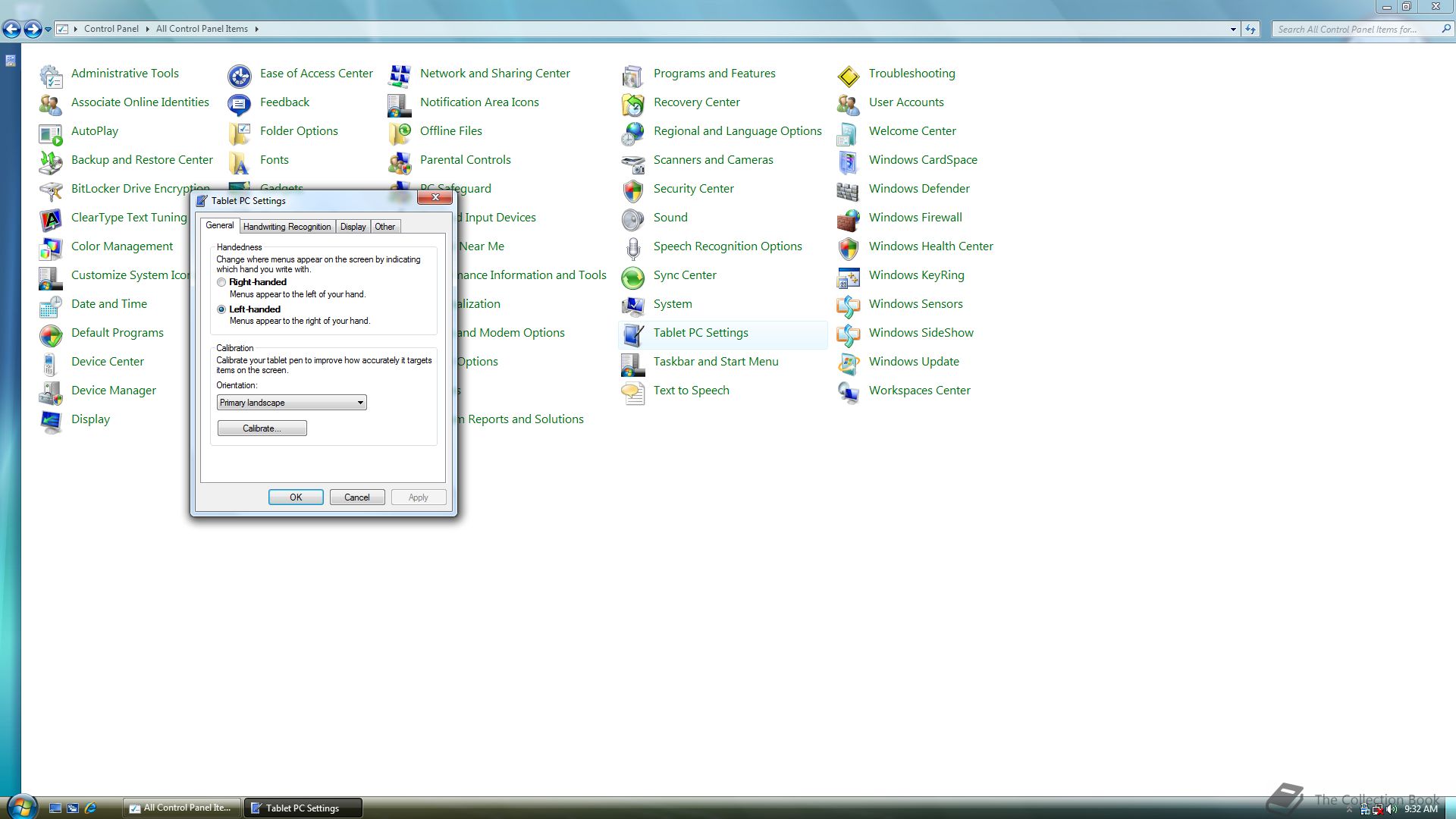Open the Windows Start orb
The height and width of the screenshot is (819, 1456).
point(21,807)
